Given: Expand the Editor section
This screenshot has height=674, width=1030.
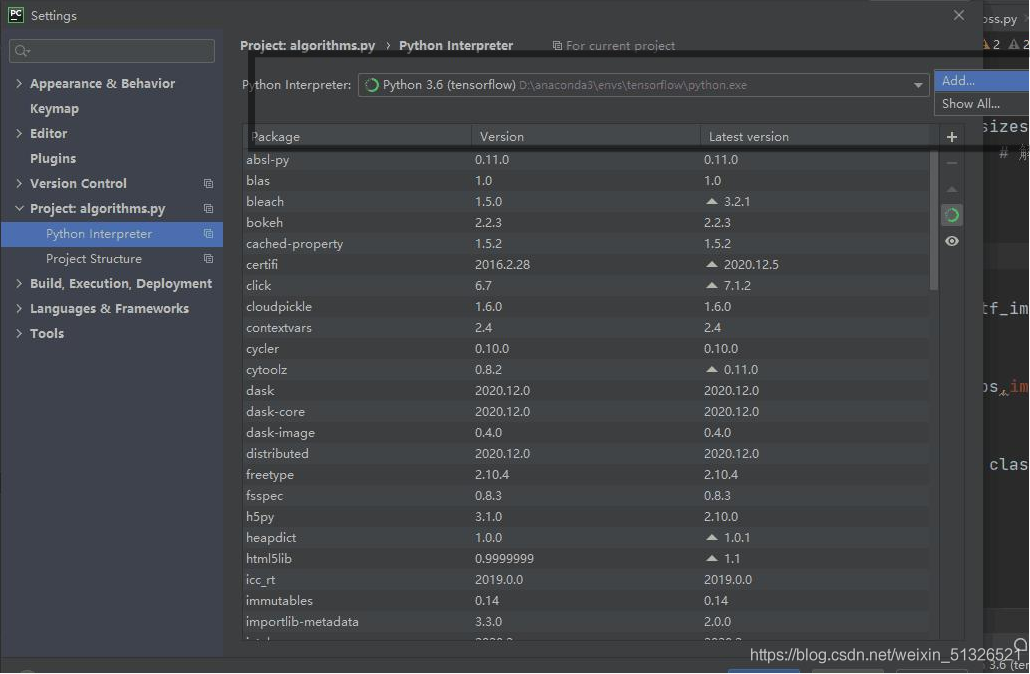Looking at the screenshot, I should point(18,133).
